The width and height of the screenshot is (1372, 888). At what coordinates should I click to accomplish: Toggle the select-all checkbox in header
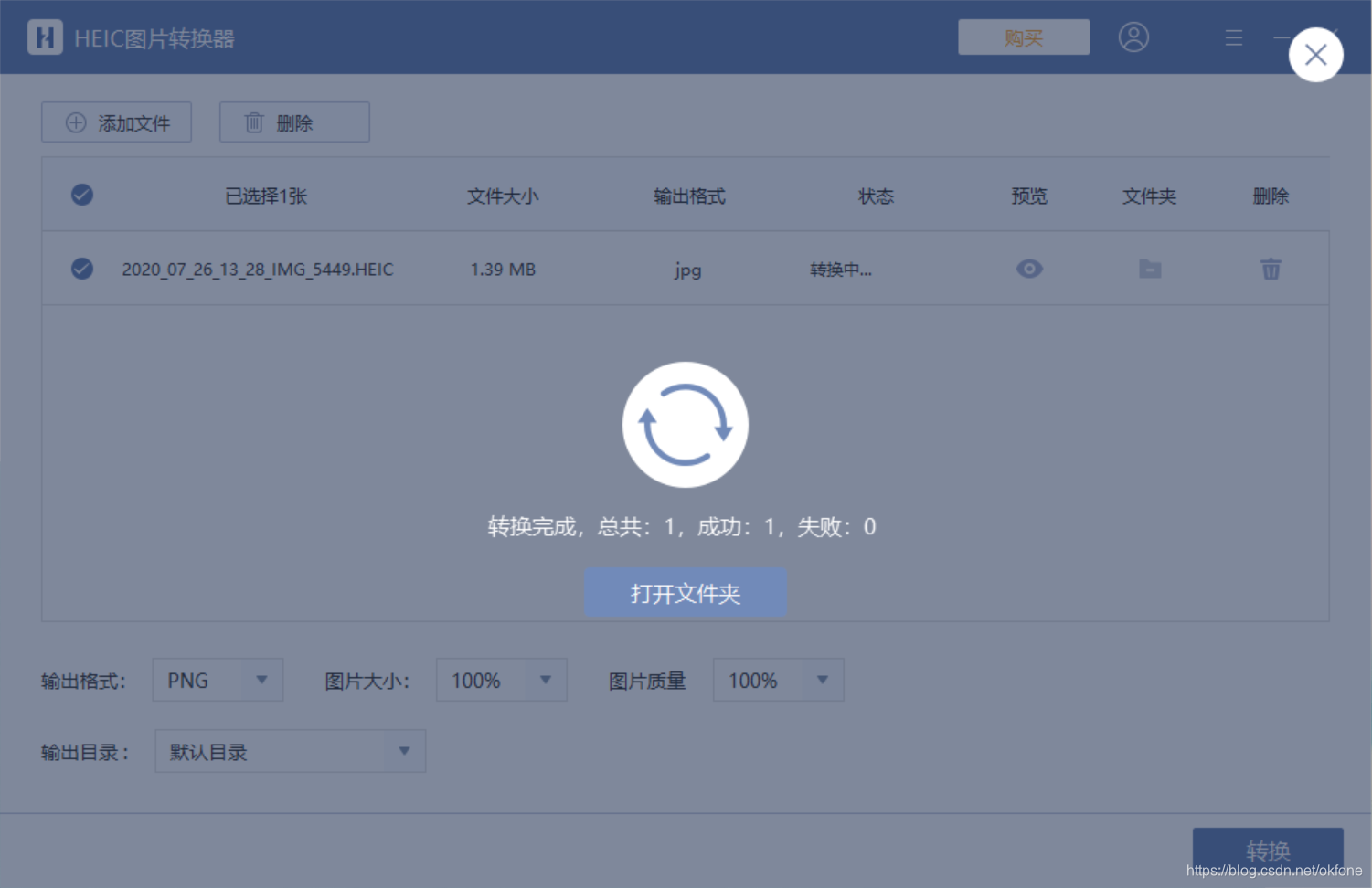click(x=82, y=195)
